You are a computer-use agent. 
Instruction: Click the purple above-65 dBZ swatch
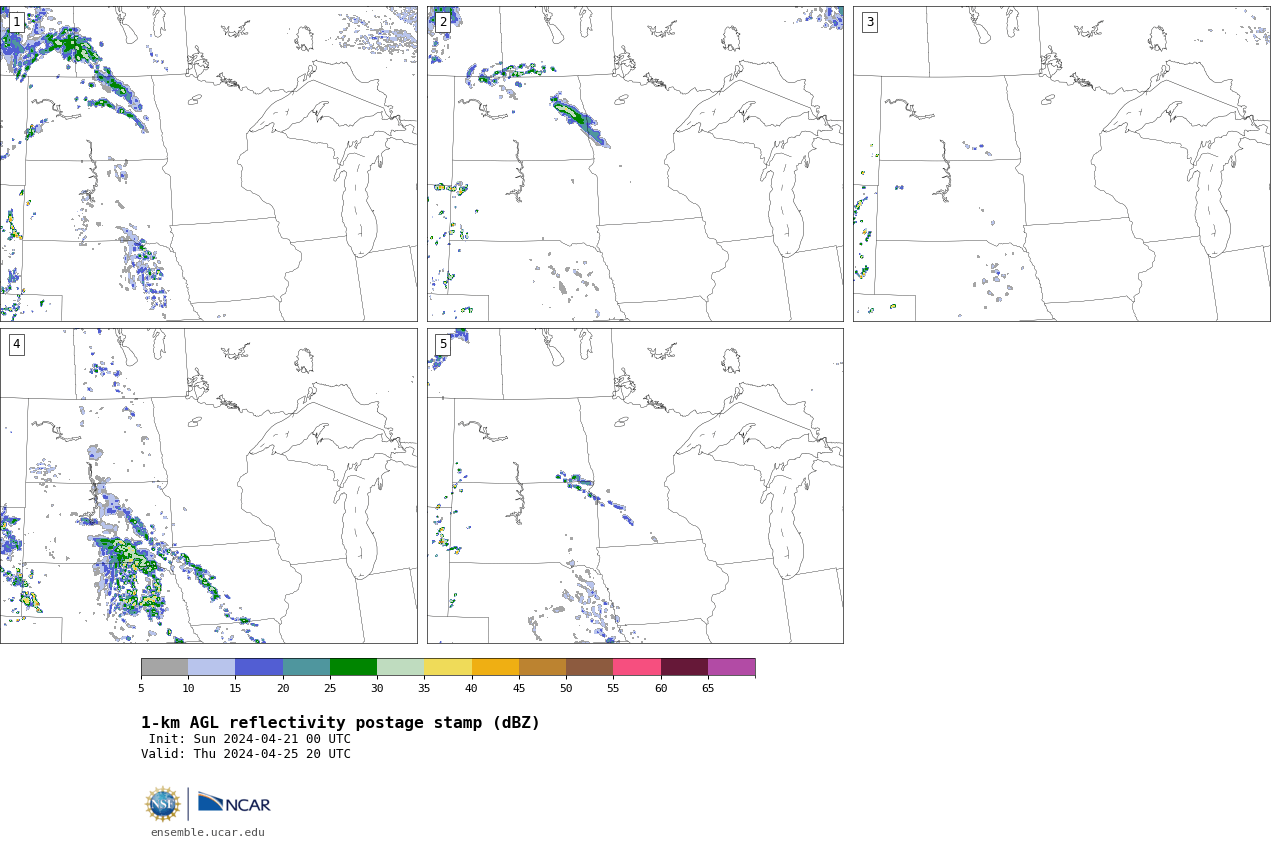(x=731, y=667)
